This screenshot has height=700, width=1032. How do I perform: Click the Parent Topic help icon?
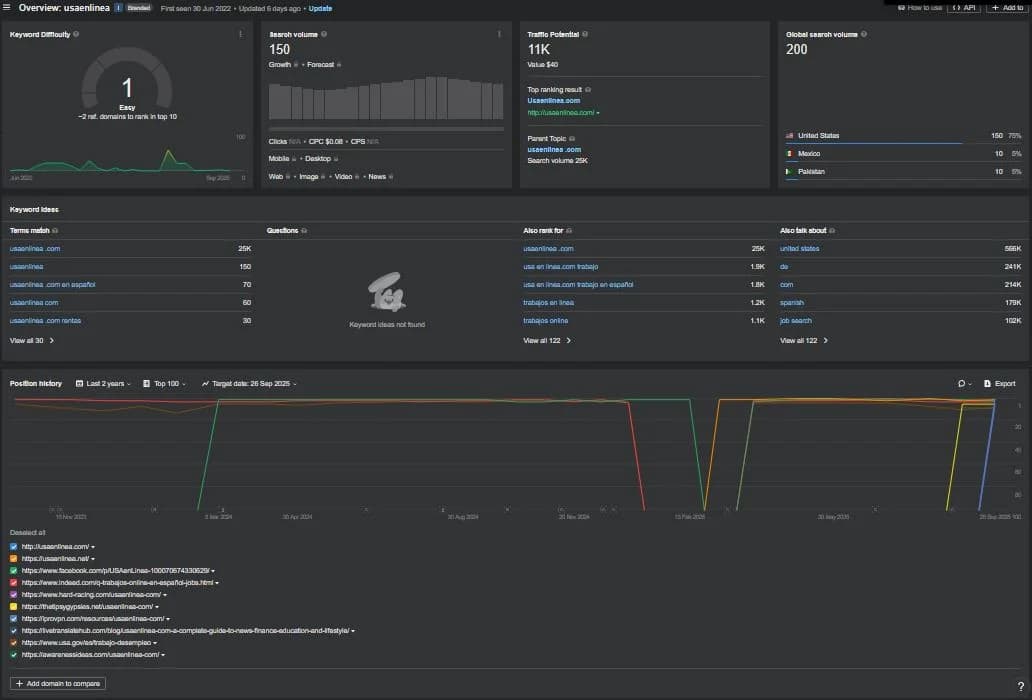coord(572,139)
